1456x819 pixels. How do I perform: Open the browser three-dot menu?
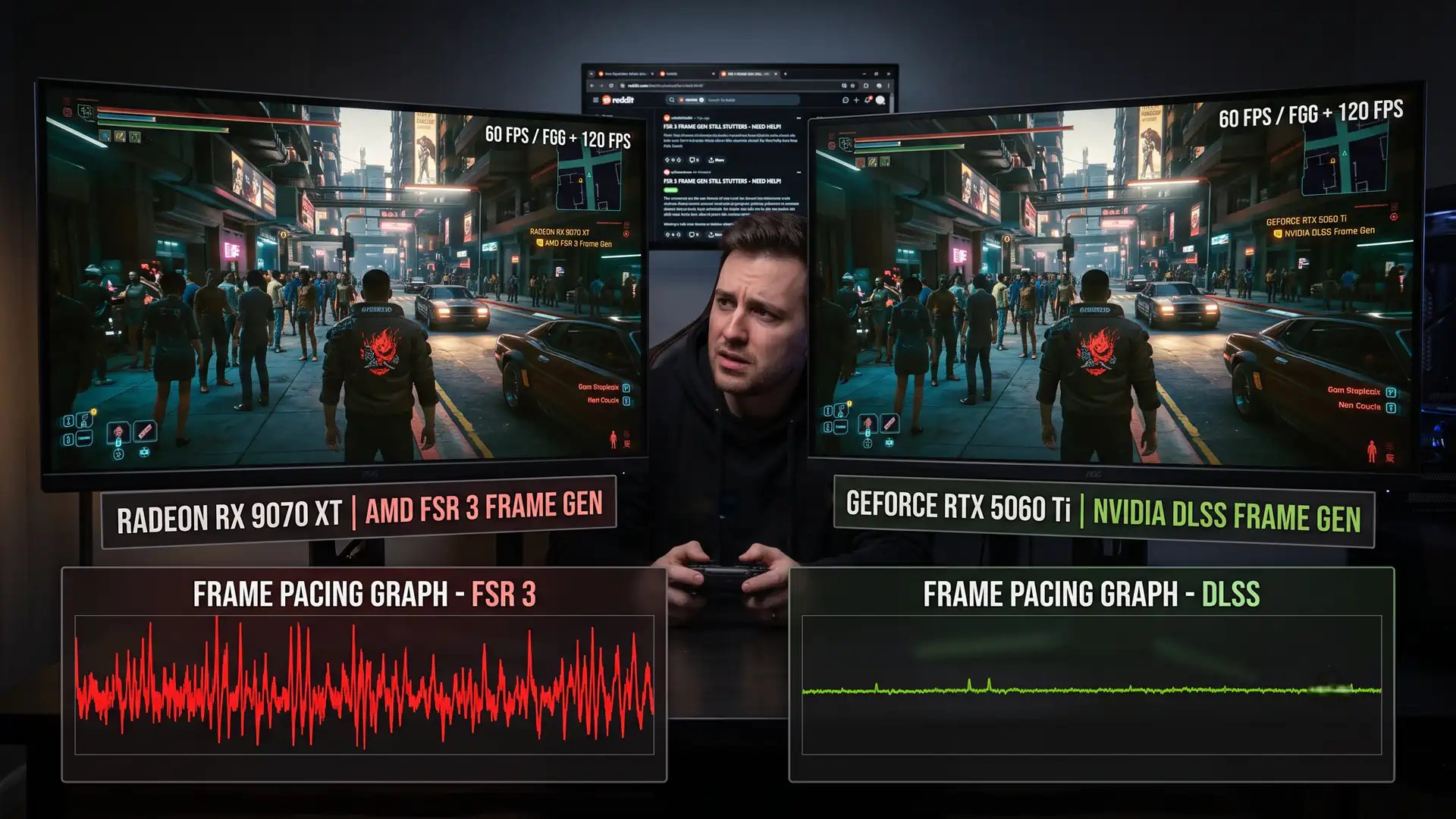pyautogui.click(x=889, y=86)
